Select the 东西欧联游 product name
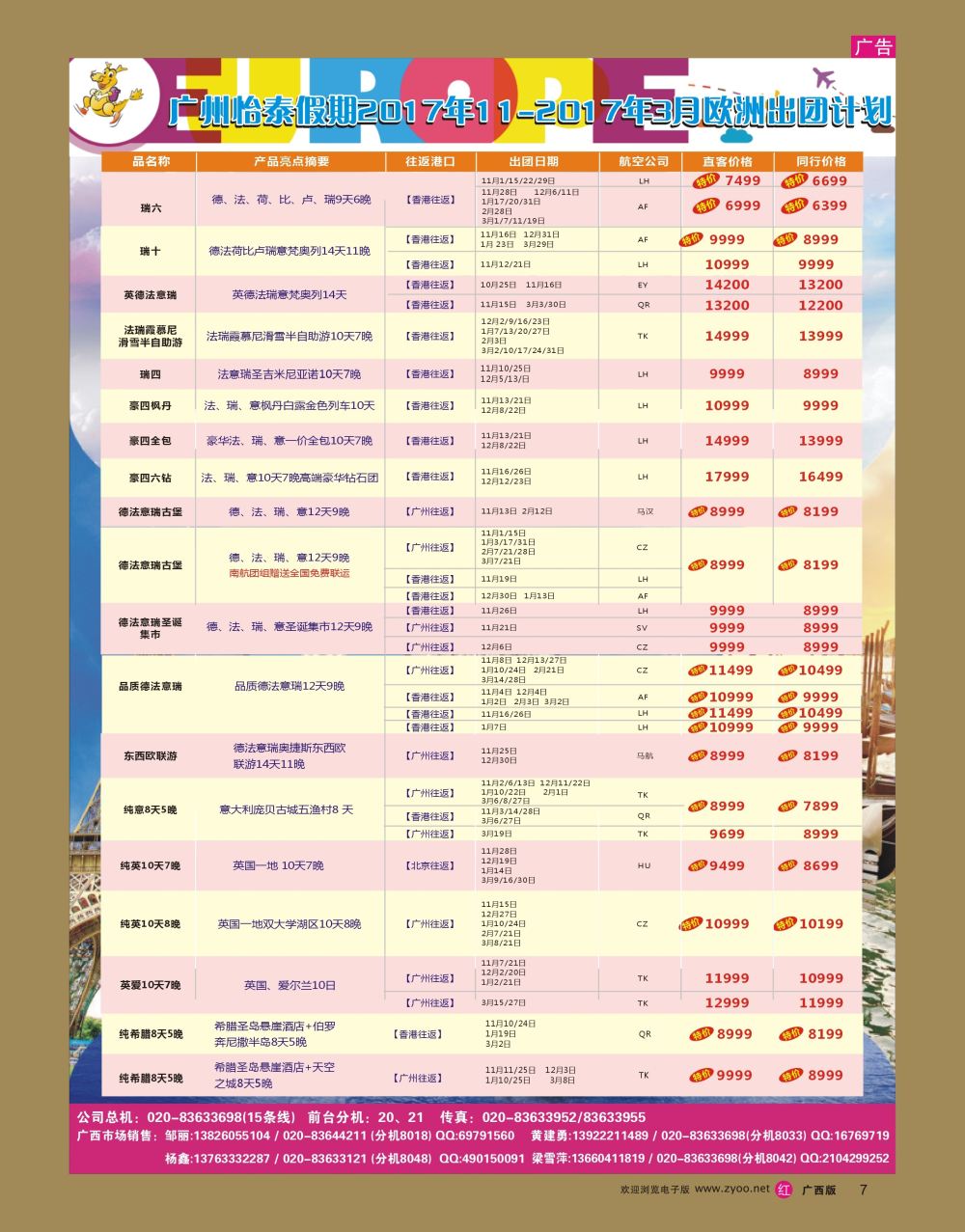This screenshot has width=965, height=1232. (151, 755)
